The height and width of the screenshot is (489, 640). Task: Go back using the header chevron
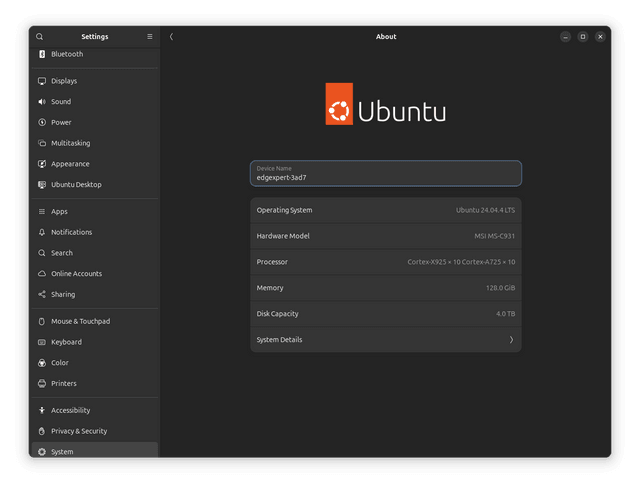tap(171, 37)
